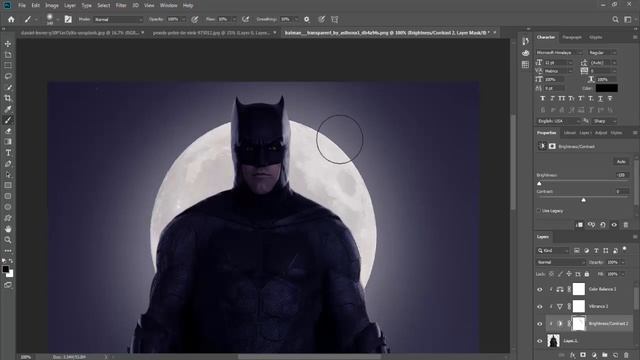Image resolution: width=640 pixels, height=360 pixels.
Task: Delete layer using Layers panel trash icon
Action: coord(626,356)
